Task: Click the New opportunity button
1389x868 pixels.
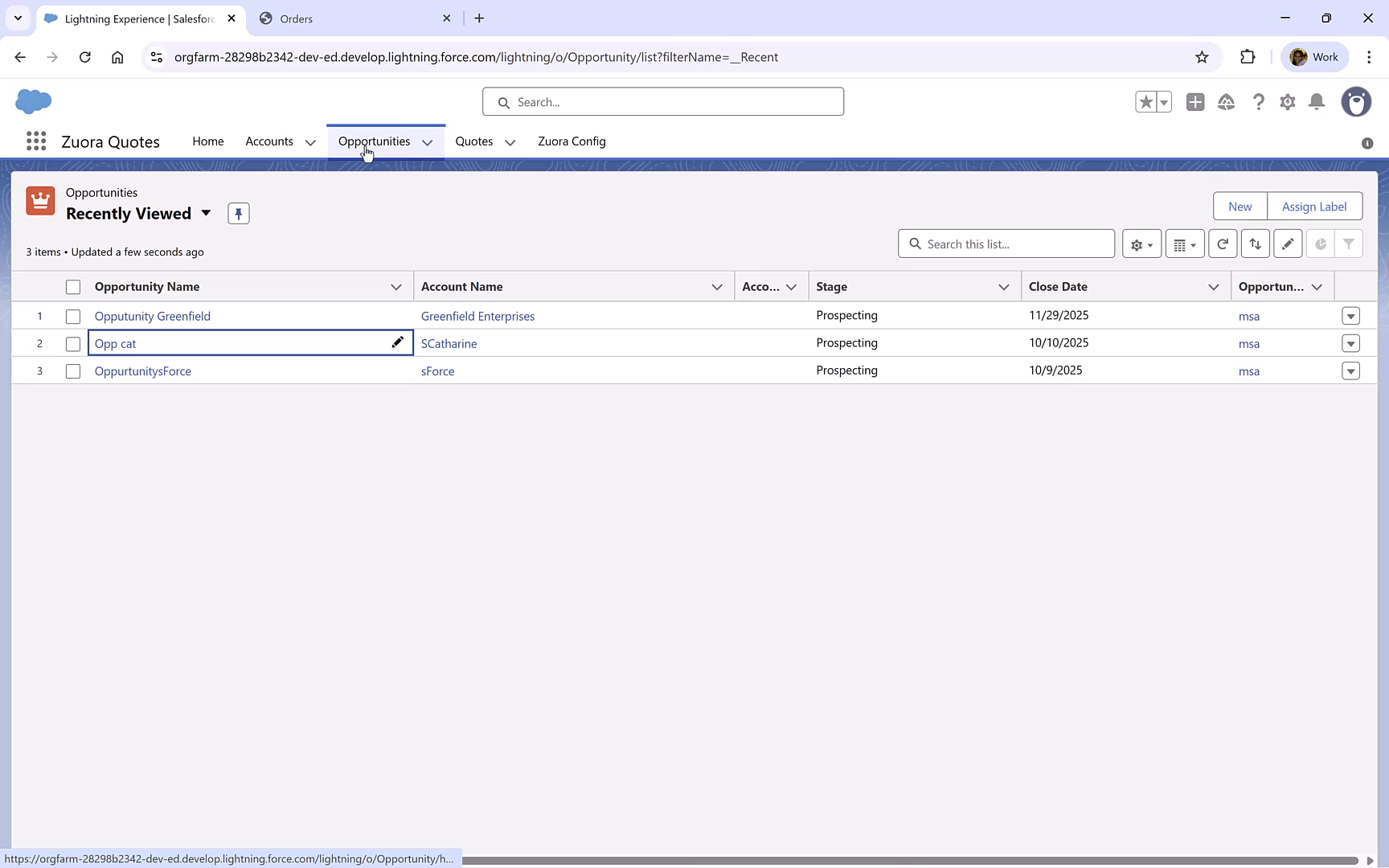Action: (x=1239, y=206)
